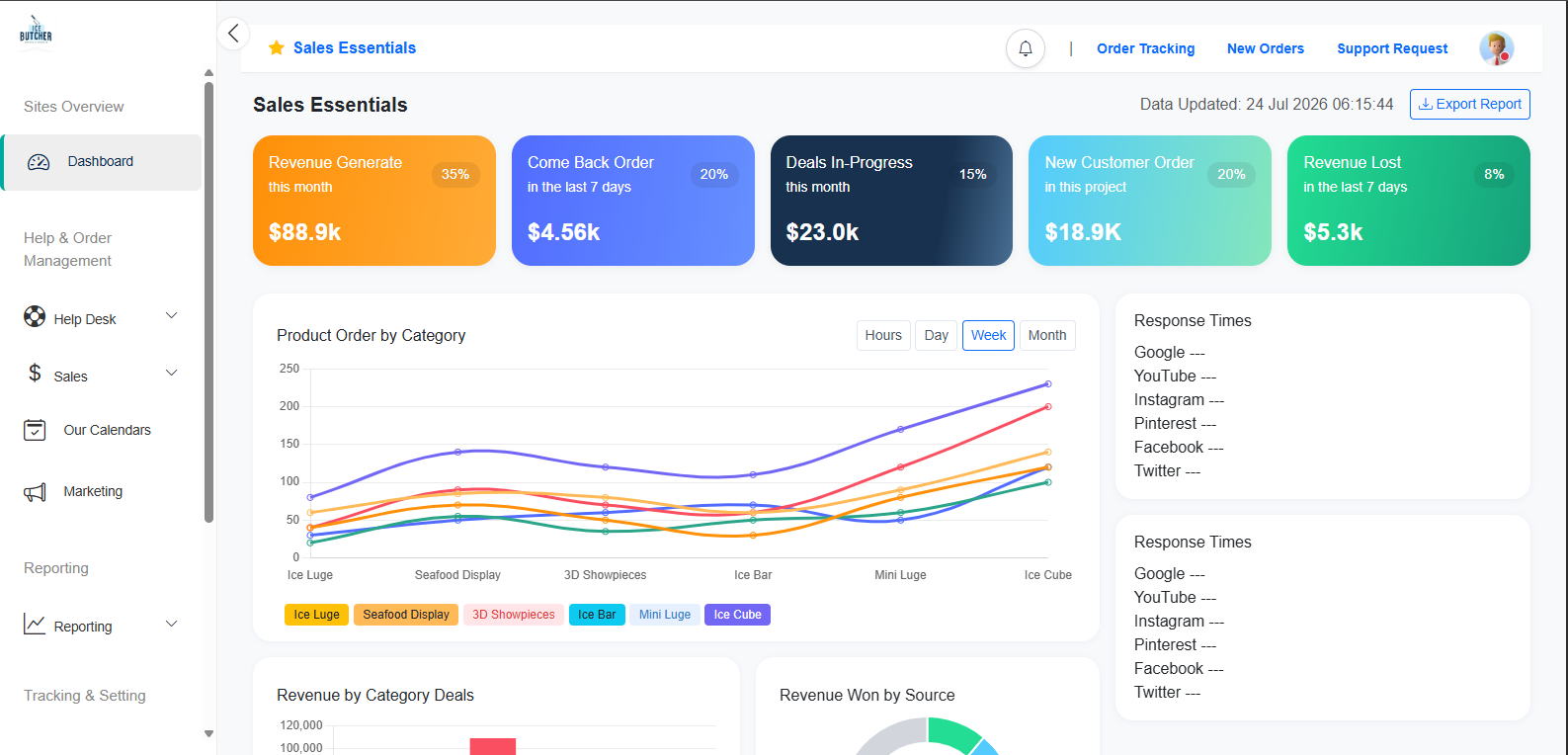Toggle the 3D Showpieces legend swatch
The image size is (1568, 755).
pyautogui.click(x=514, y=615)
